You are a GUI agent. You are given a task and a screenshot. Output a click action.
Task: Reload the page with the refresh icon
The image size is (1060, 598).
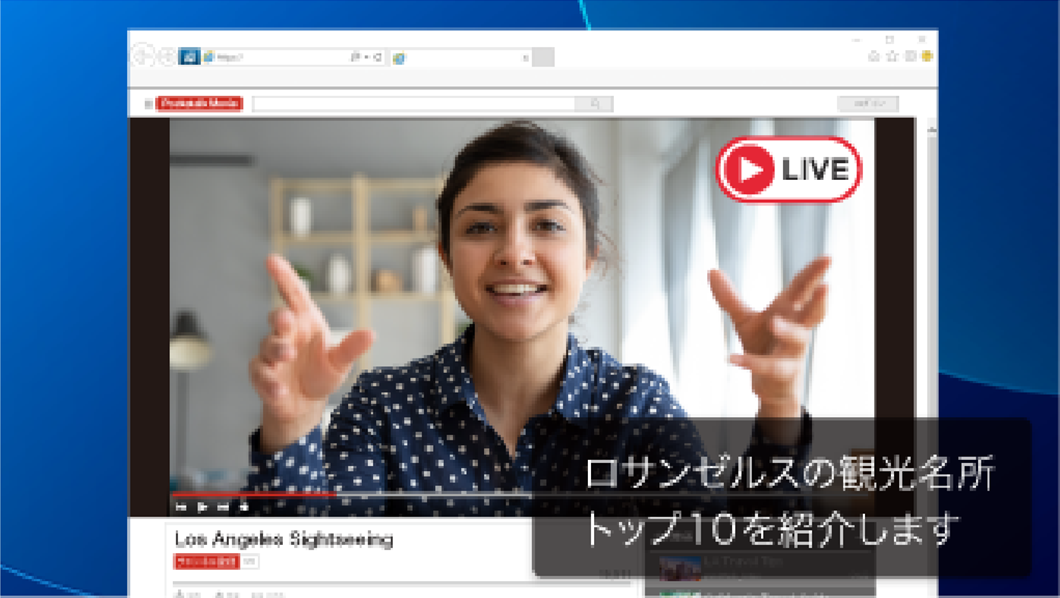pos(377,57)
